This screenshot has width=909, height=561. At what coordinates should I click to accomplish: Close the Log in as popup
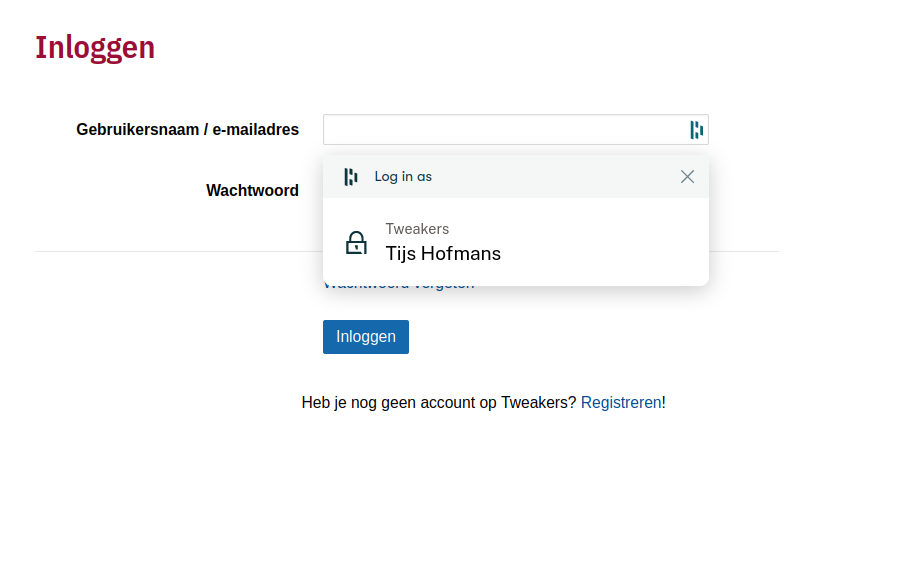[687, 177]
